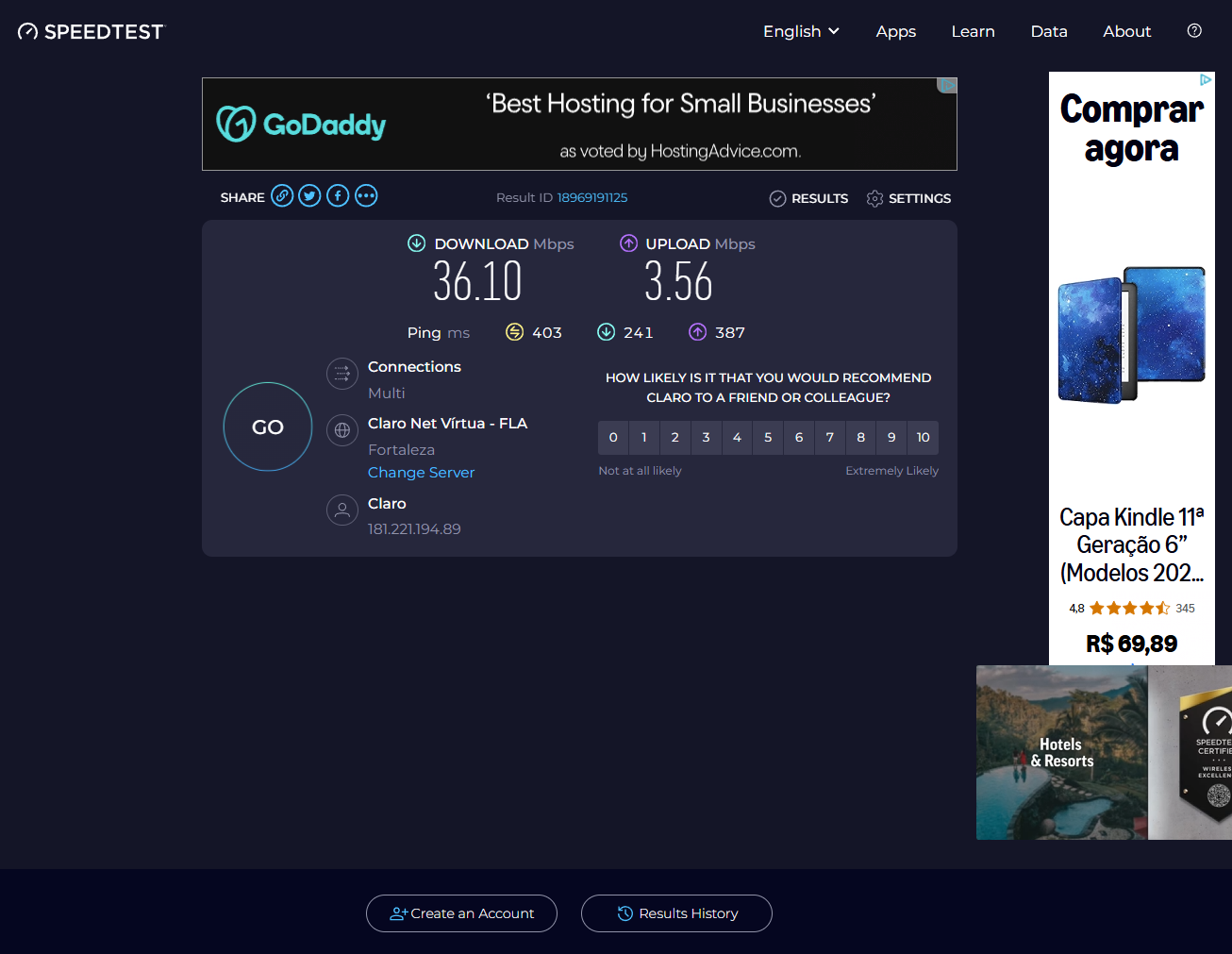Open the Settings page
The image size is (1232, 954).
[x=908, y=198]
